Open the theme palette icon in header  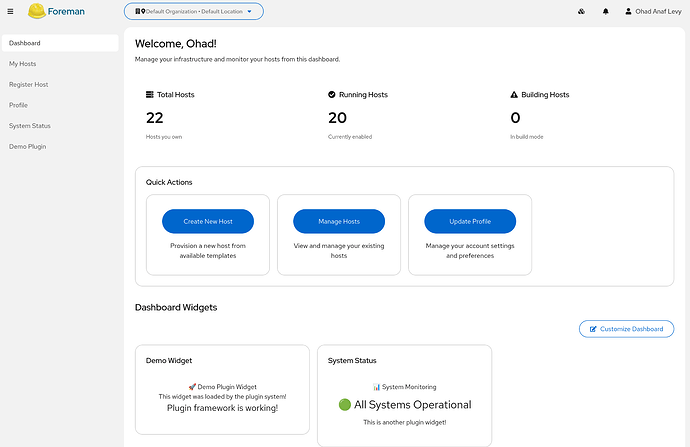pyautogui.click(x=581, y=12)
